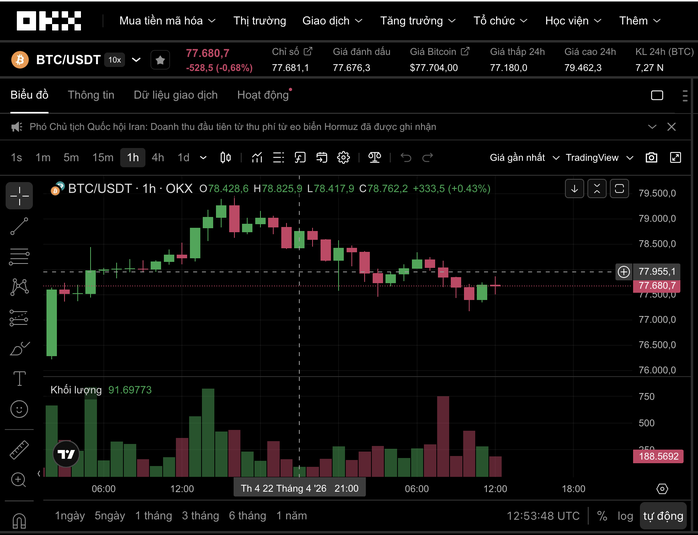698x535 pixels.
Task: Set chart range to 3 tháng
Action: click(200, 516)
